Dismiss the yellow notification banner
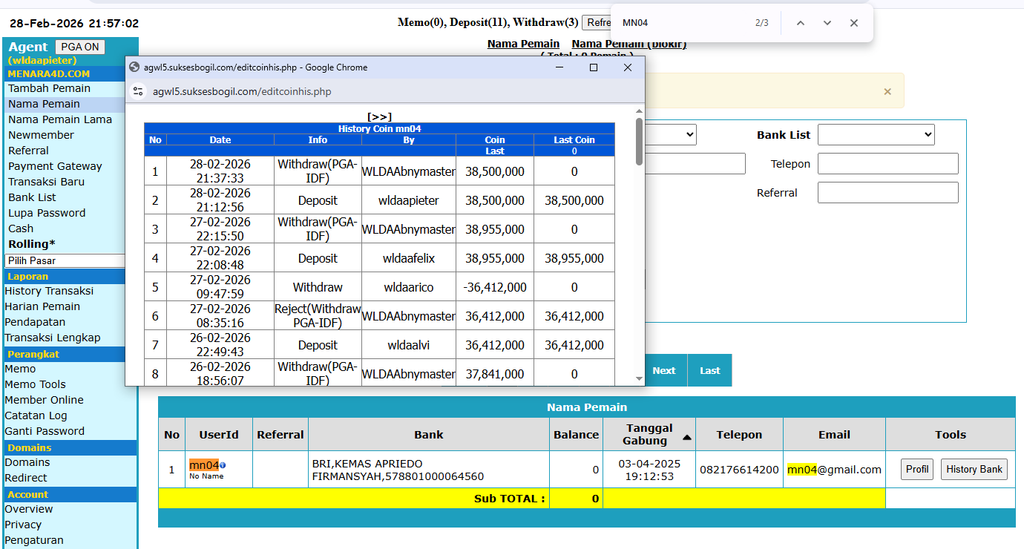The image size is (1024, 549). tap(888, 91)
